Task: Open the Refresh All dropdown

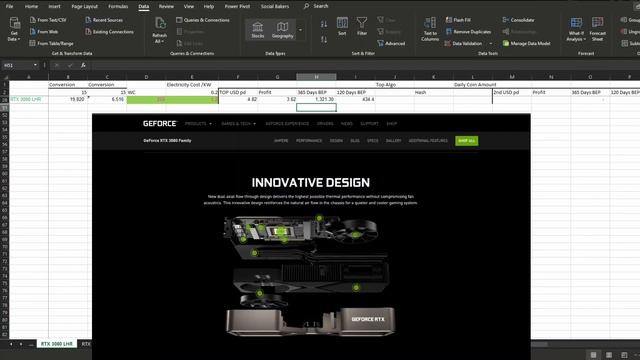Action: (x=160, y=30)
